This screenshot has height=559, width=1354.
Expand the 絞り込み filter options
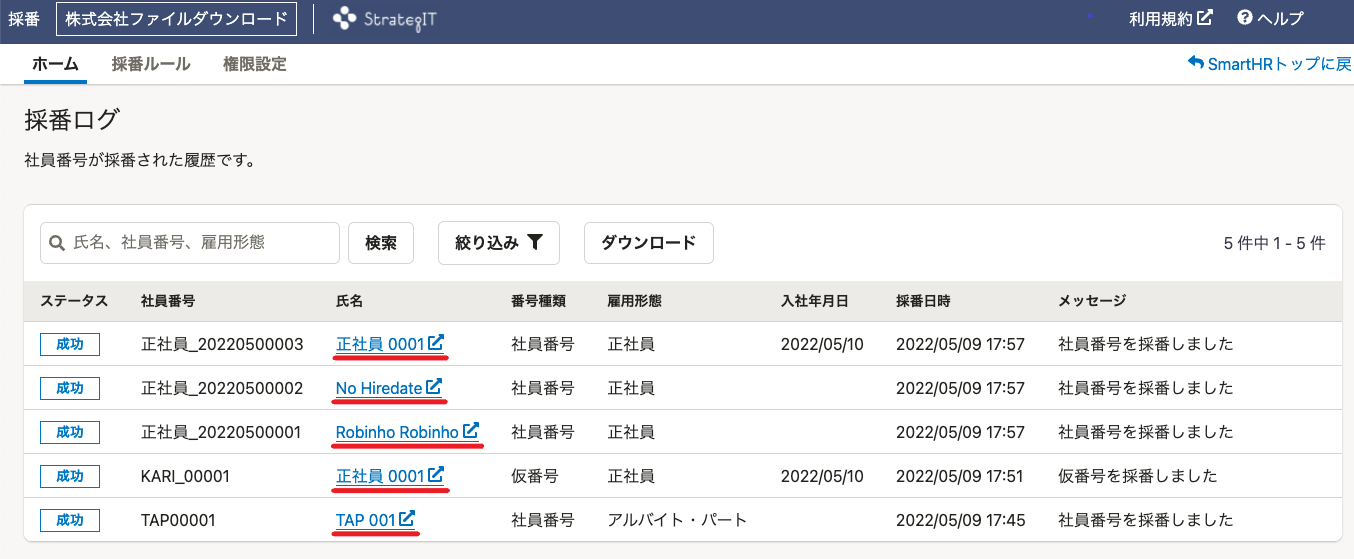click(498, 243)
